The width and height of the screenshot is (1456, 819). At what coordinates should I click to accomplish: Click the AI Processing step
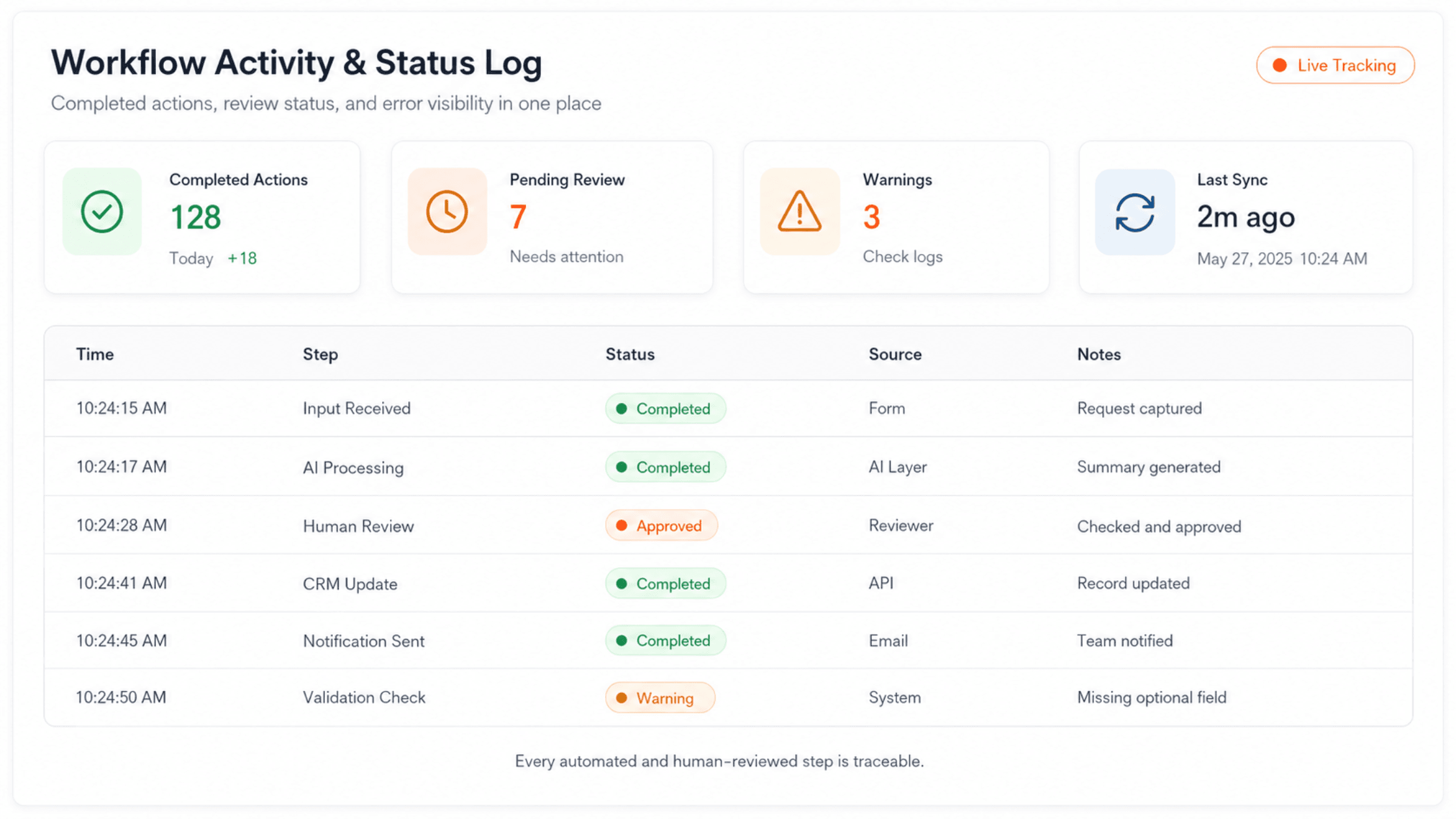[353, 467]
